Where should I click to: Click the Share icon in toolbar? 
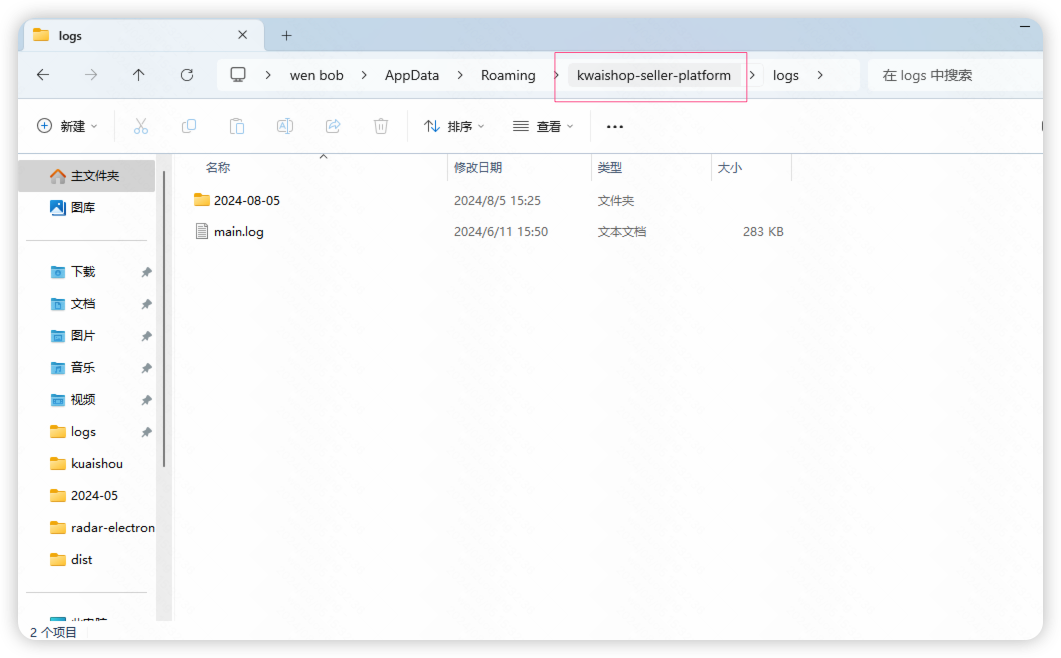click(x=333, y=126)
